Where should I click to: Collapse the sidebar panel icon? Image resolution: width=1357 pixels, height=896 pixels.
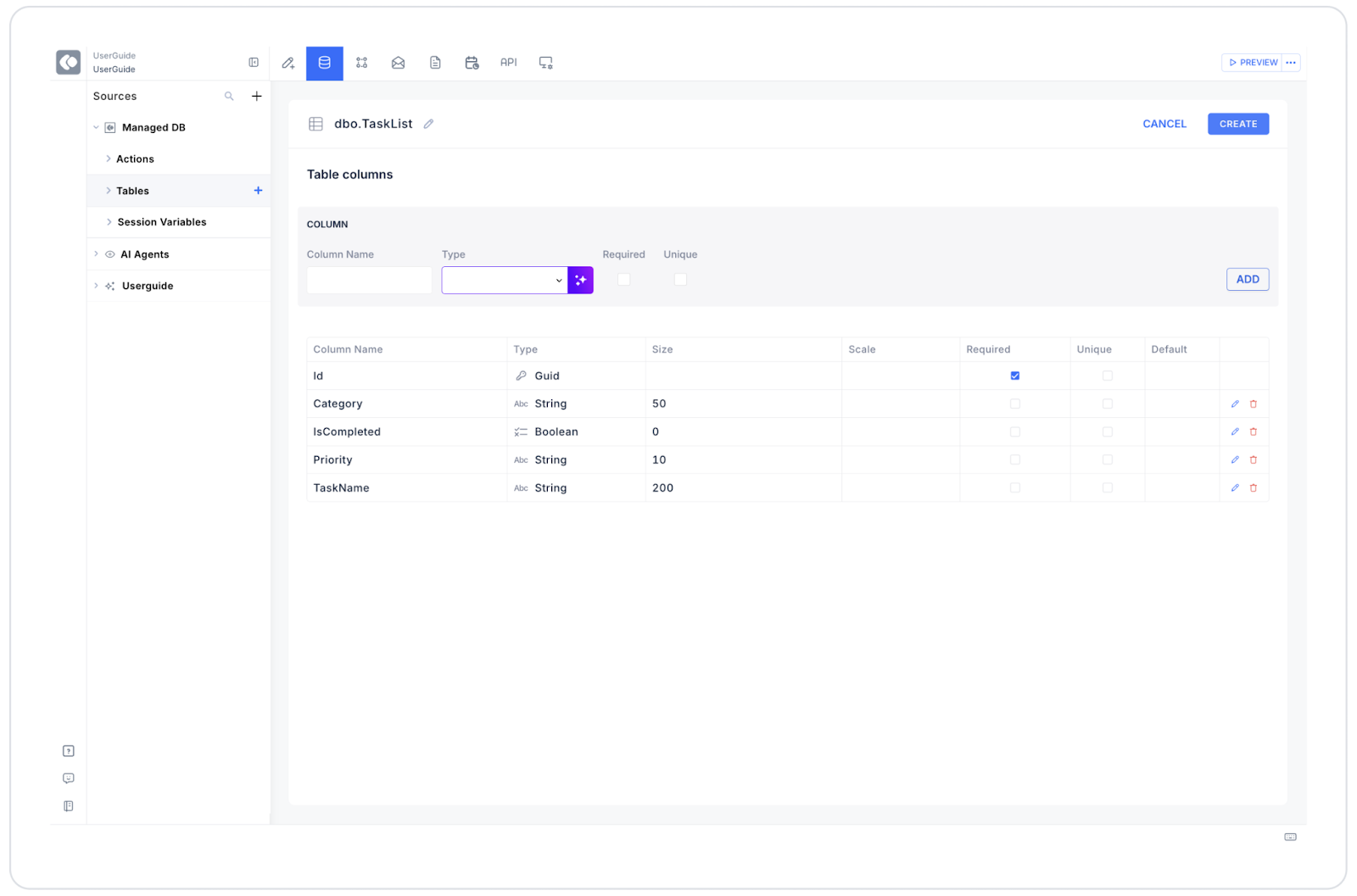(x=254, y=63)
